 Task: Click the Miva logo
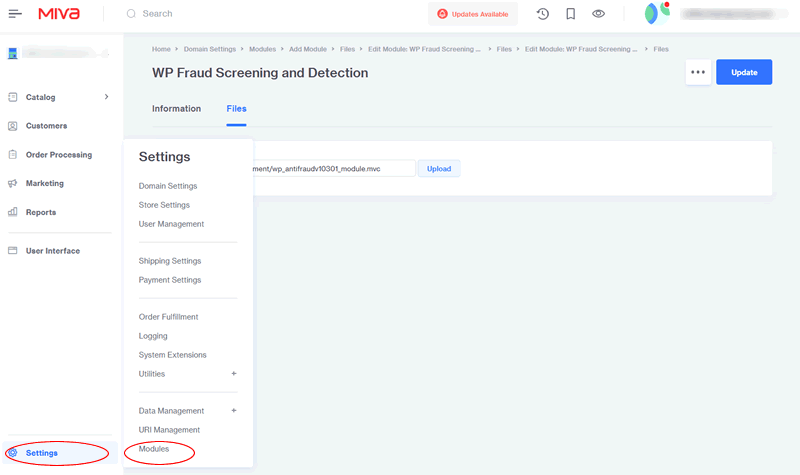coord(59,14)
